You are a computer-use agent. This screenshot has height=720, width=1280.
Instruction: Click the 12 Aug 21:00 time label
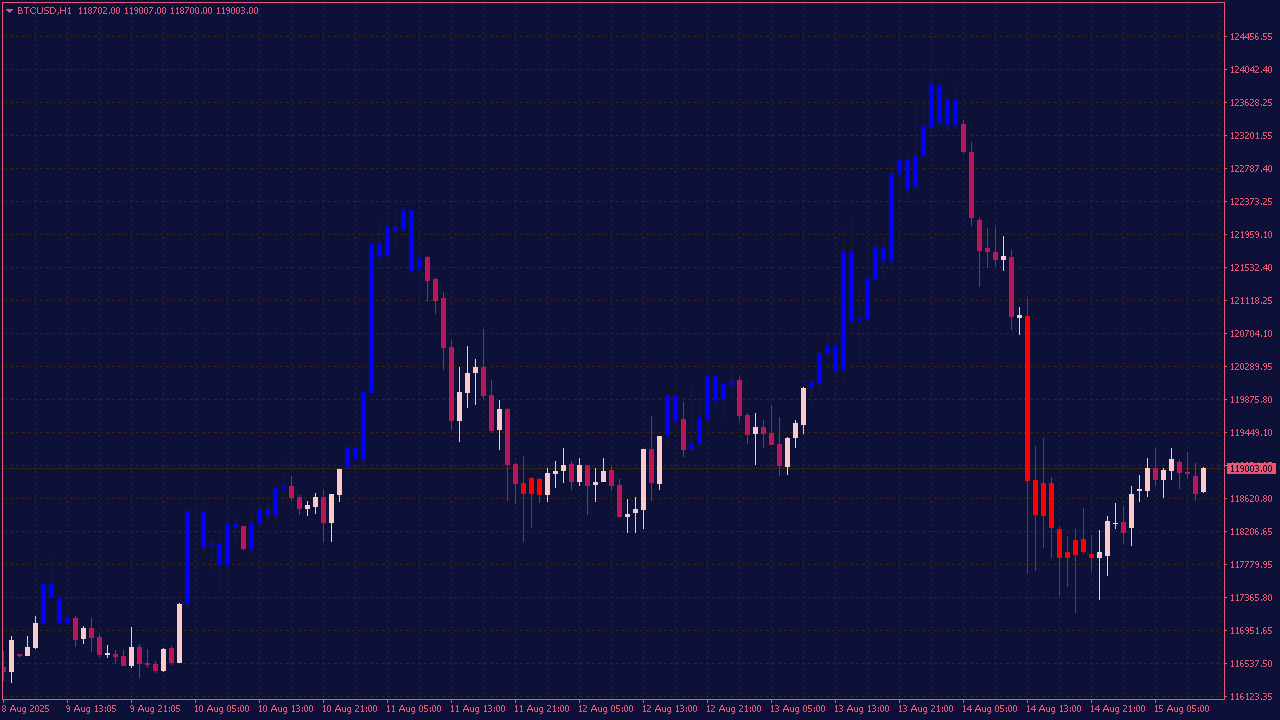point(733,709)
